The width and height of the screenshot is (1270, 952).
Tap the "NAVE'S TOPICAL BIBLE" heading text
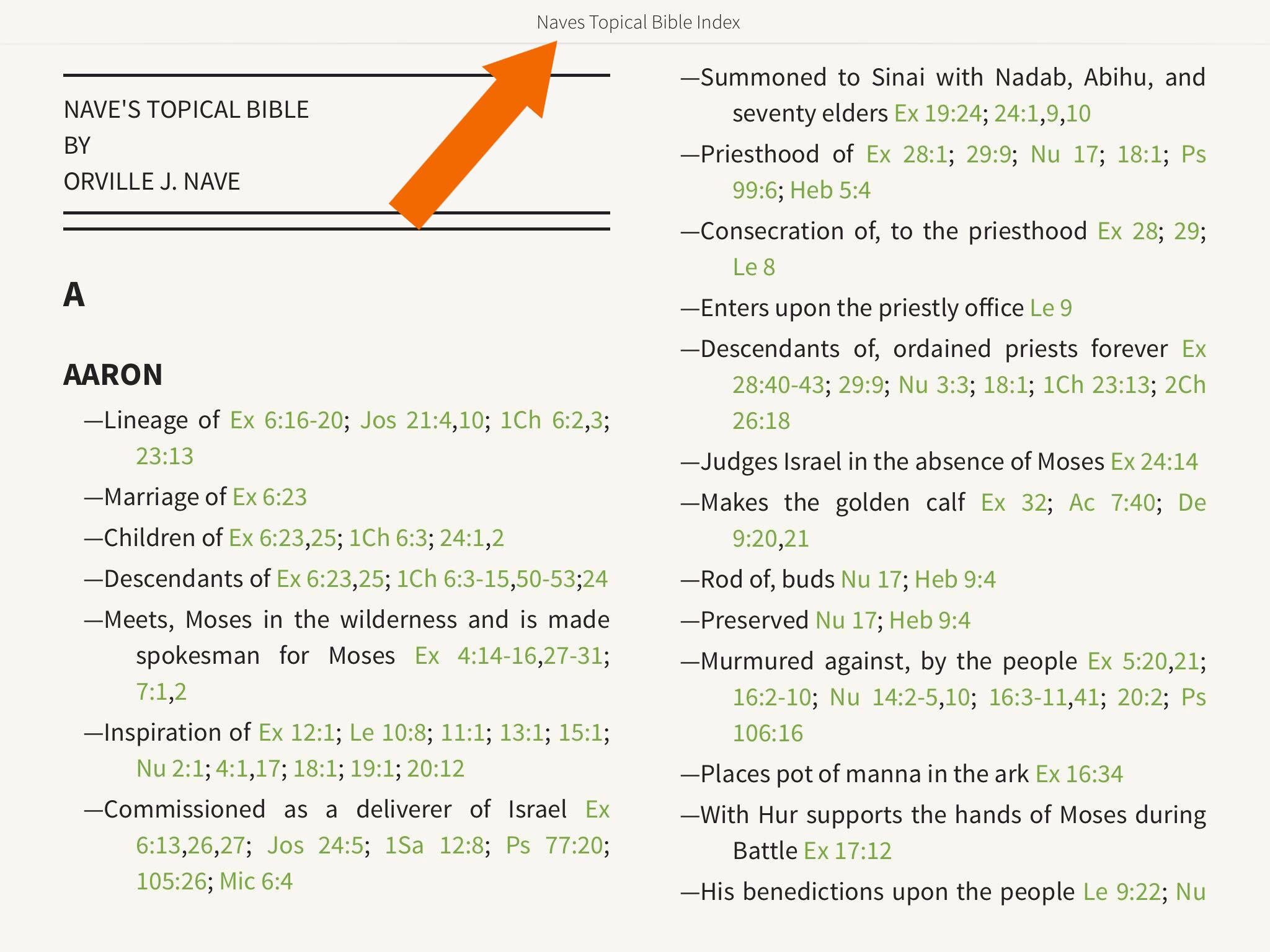(186, 110)
